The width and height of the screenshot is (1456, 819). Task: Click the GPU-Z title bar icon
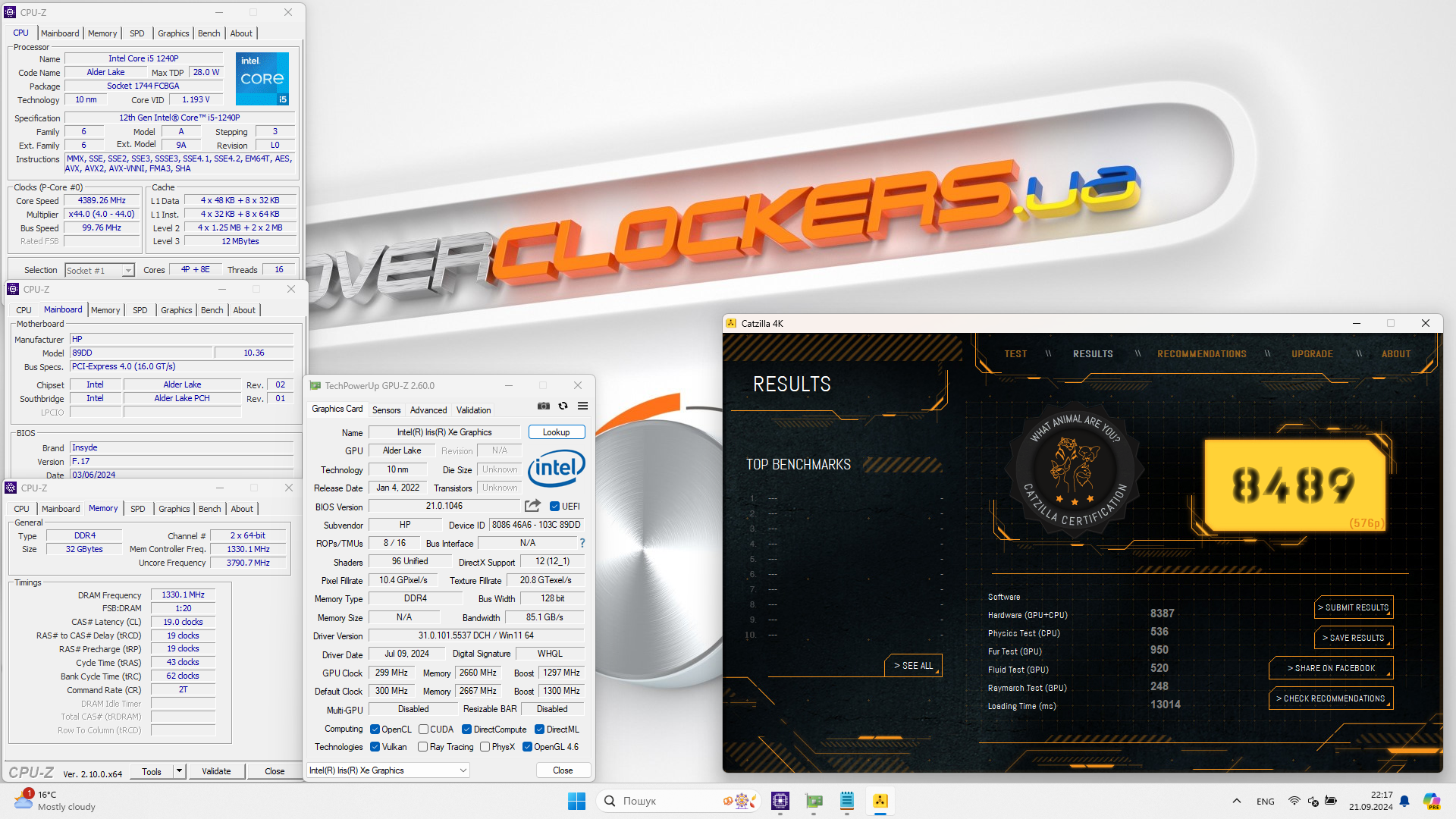click(x=315, y=385)
